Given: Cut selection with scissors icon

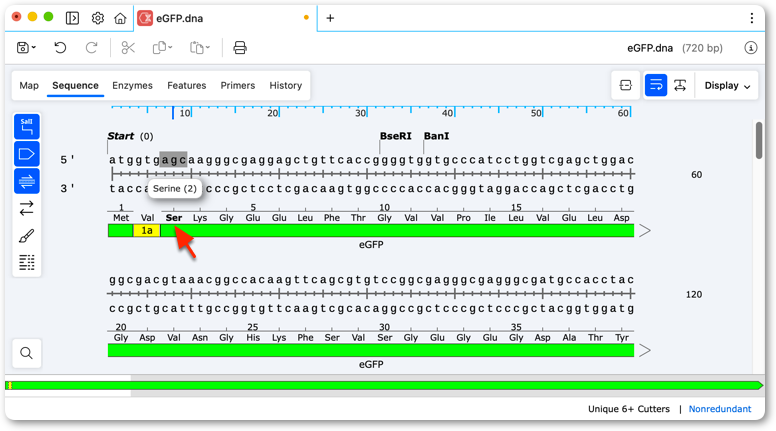Looking at the screenshot, I should point(128,48).
